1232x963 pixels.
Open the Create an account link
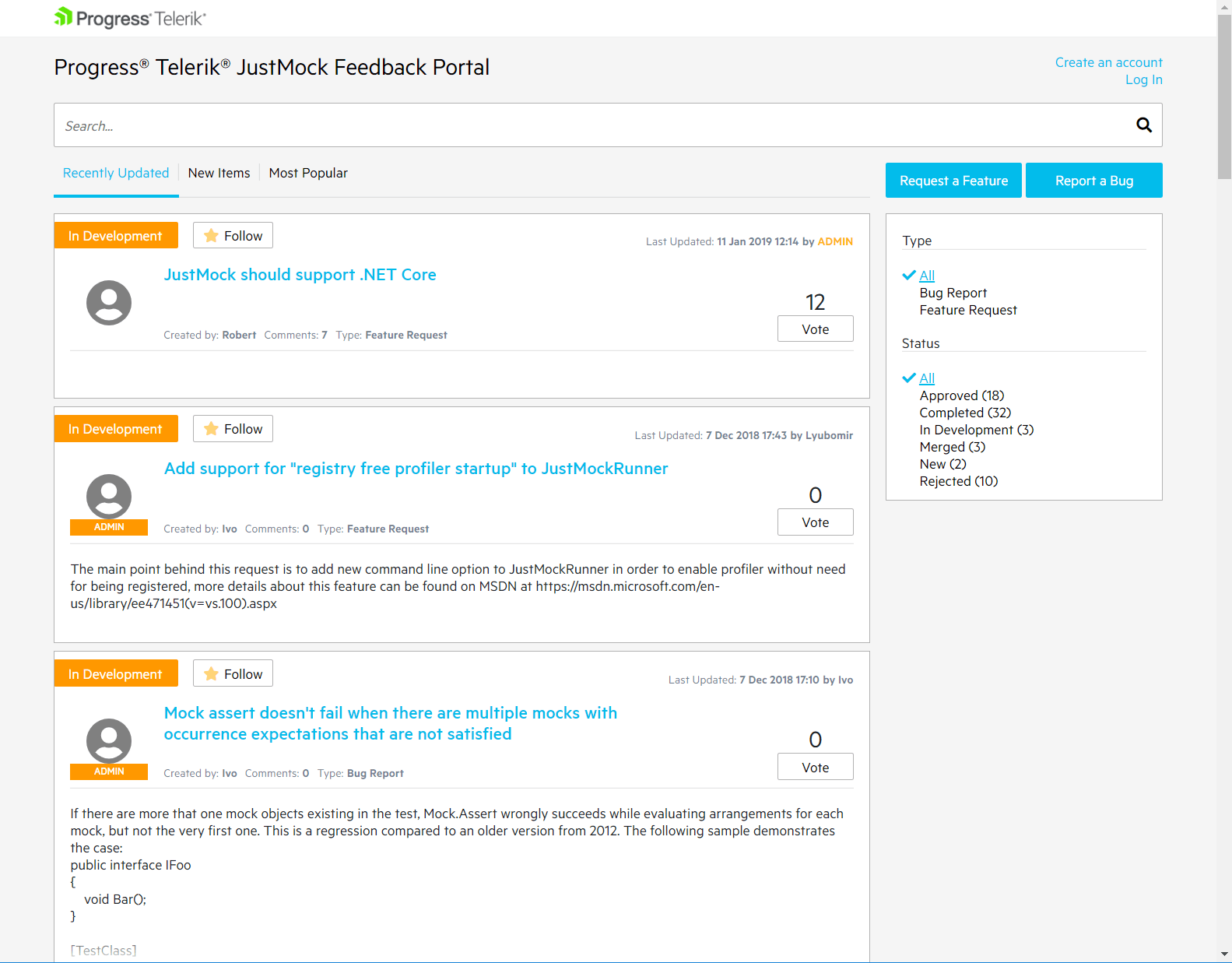click(x=1108, y=62)
